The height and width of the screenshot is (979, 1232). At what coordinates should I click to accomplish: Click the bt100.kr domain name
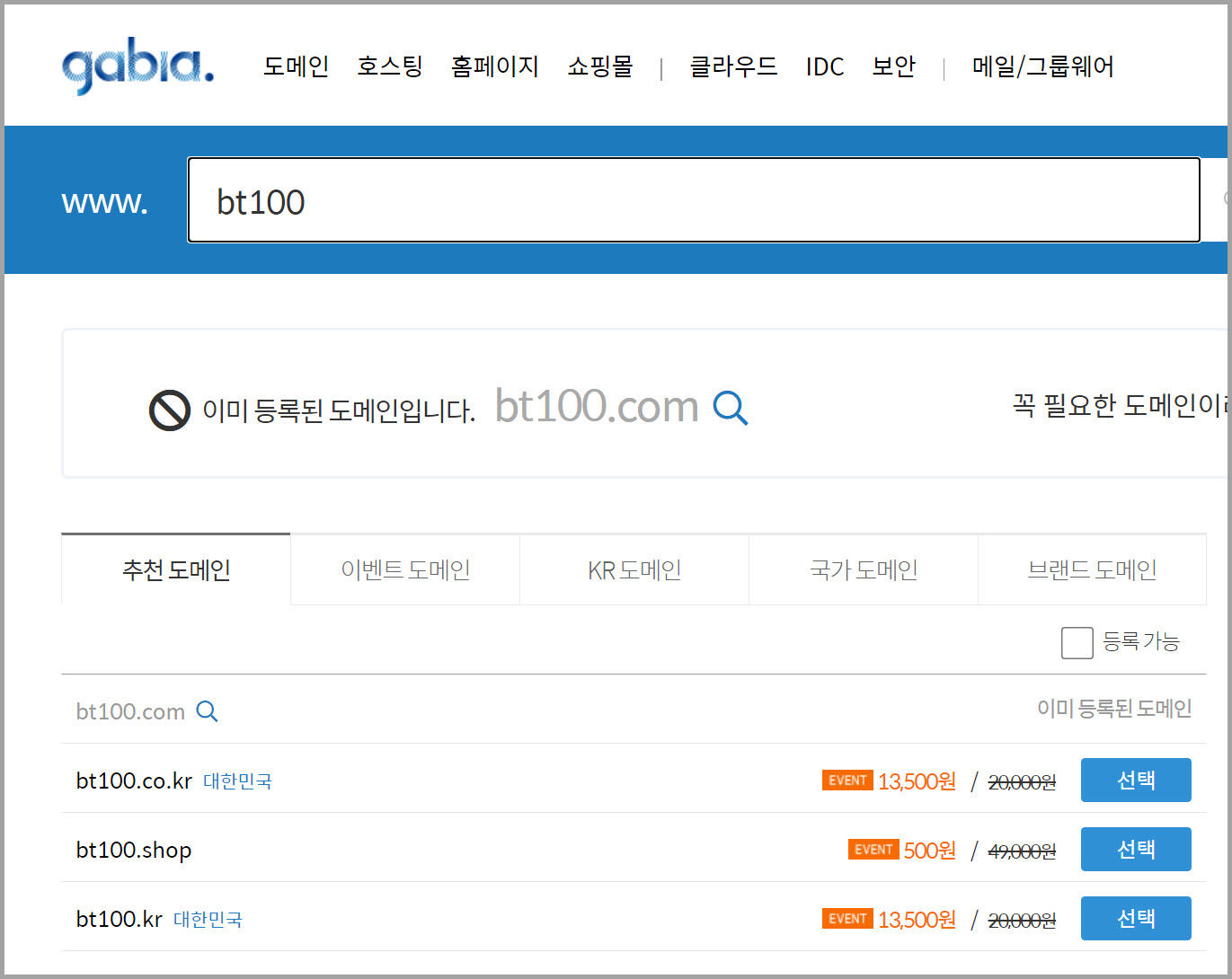[x=120, y=919]
